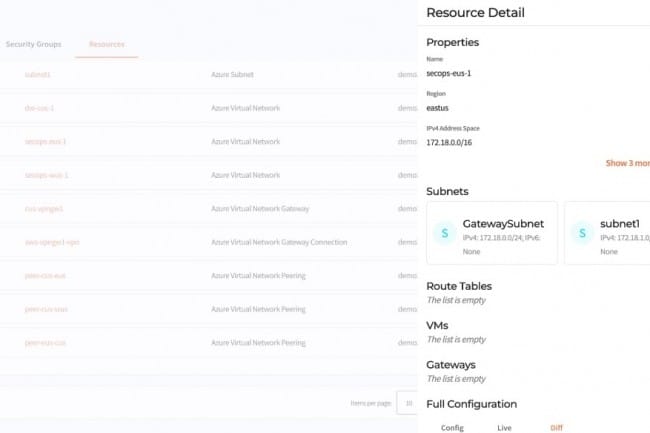Select the Resources tab
The width and height of the screenshot is (650, 433).
106,45
